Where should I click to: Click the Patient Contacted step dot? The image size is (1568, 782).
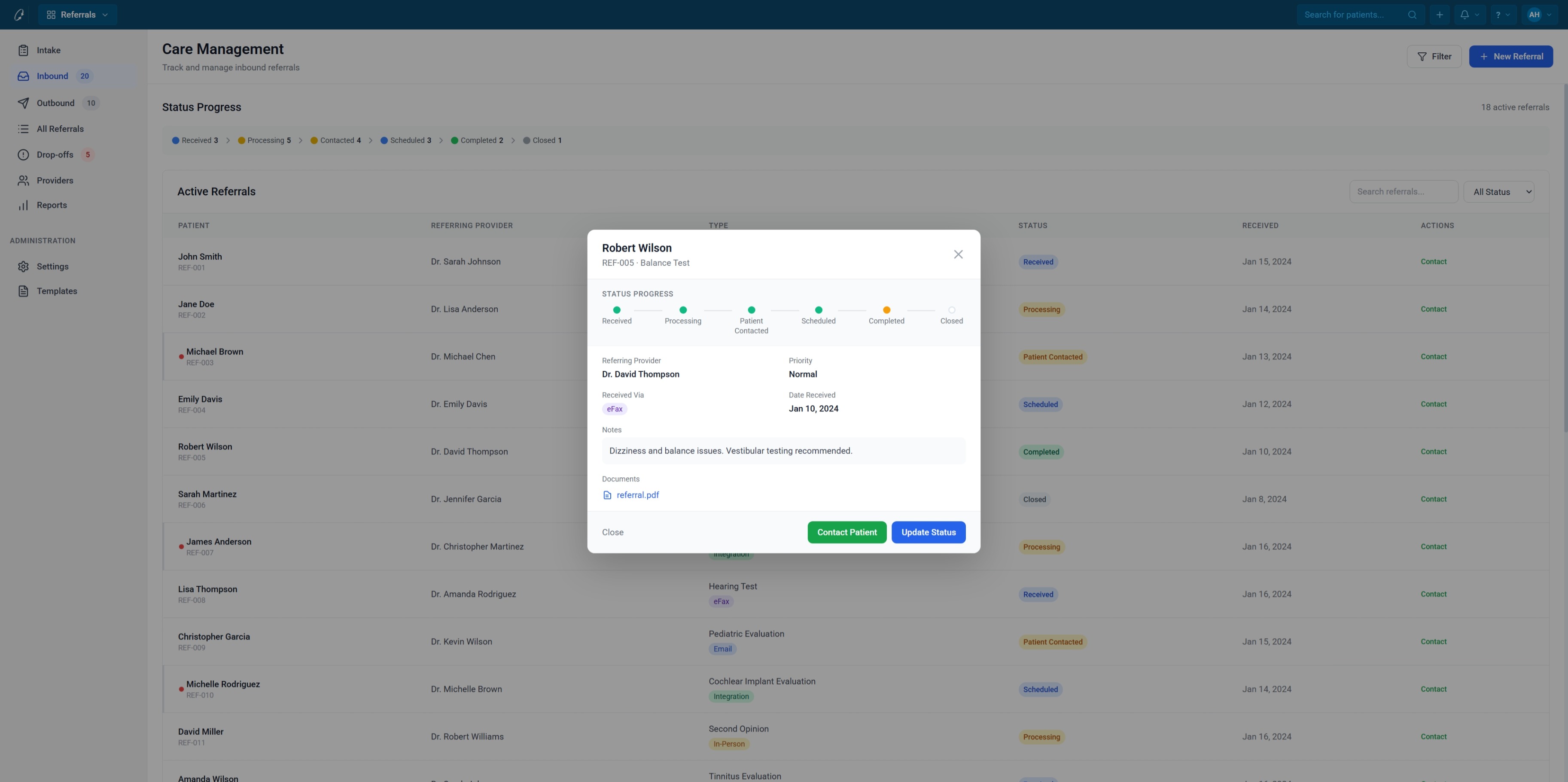751,310
